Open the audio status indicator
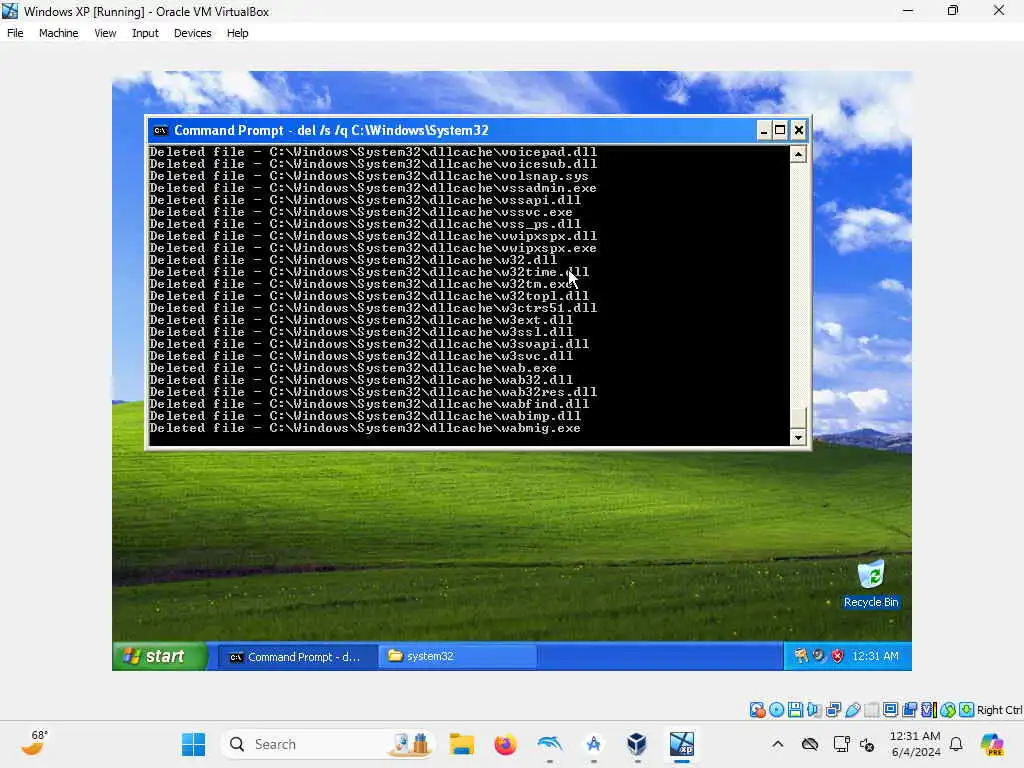The height and width of the screenshot is (768, 1024). coord(814,710)
